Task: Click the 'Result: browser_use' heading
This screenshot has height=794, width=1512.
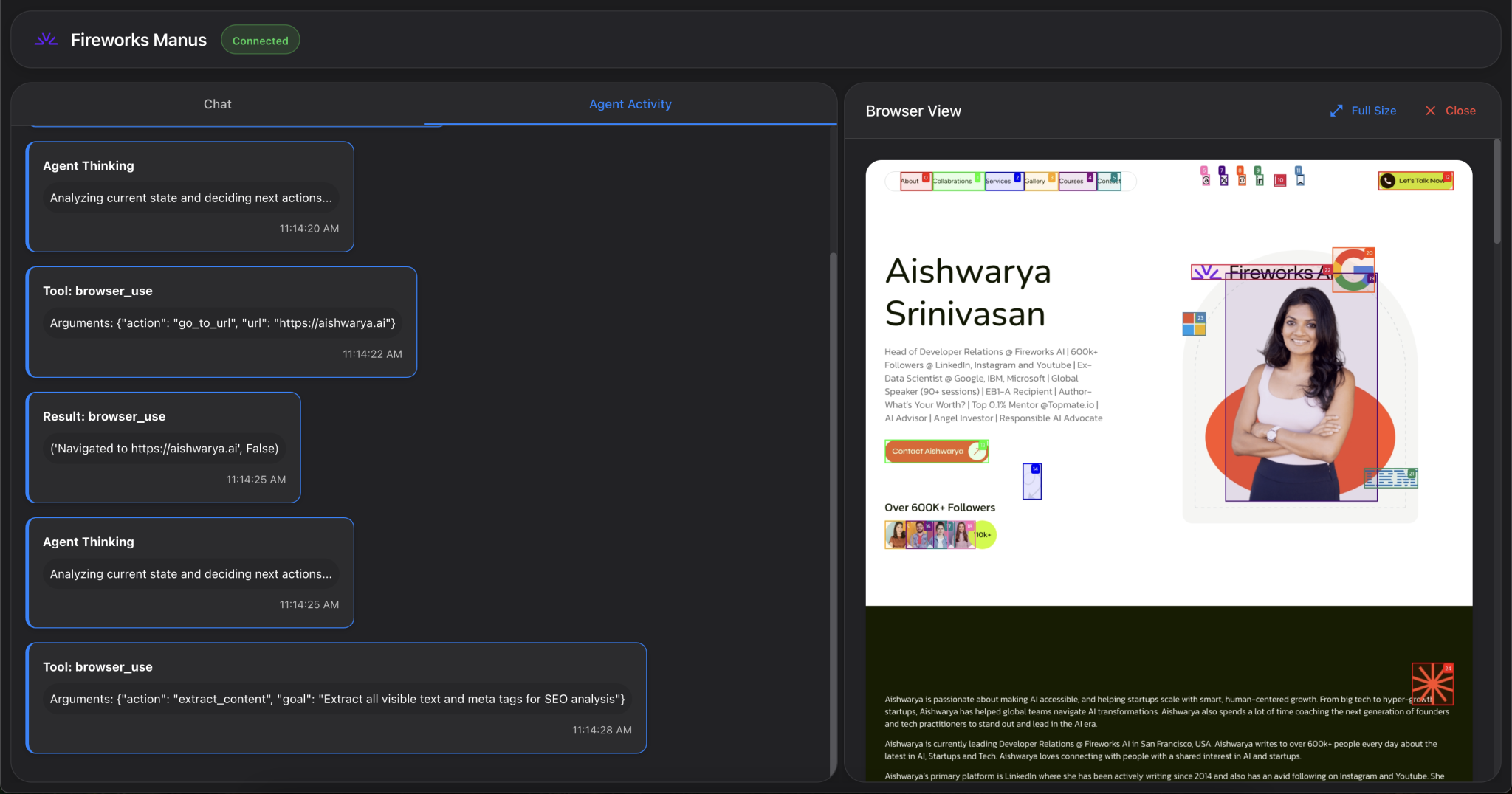Action: (x=104, y=416)
